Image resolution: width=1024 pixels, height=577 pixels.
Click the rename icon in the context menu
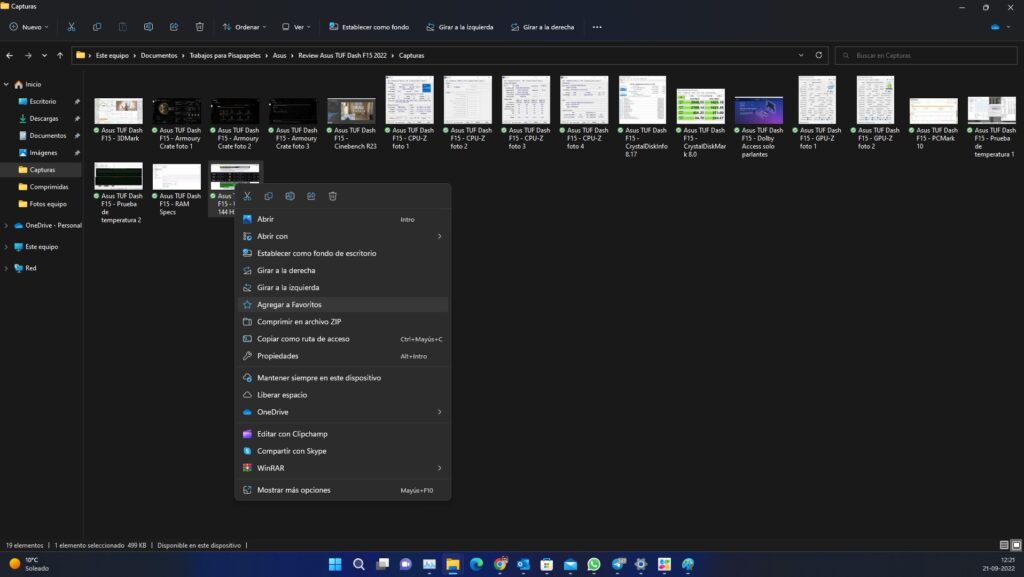[290, 196]
